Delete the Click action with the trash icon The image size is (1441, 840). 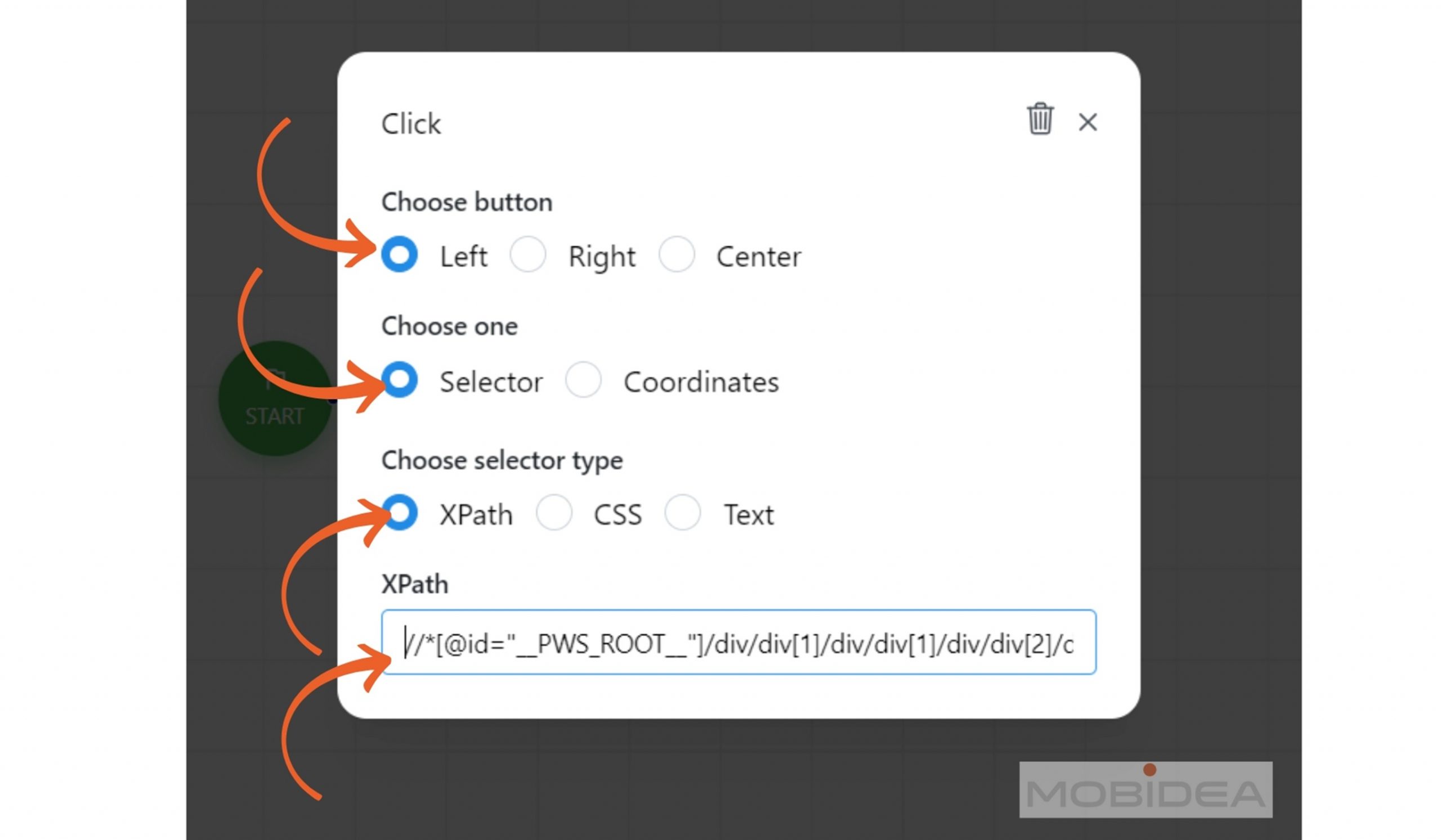1040,119
